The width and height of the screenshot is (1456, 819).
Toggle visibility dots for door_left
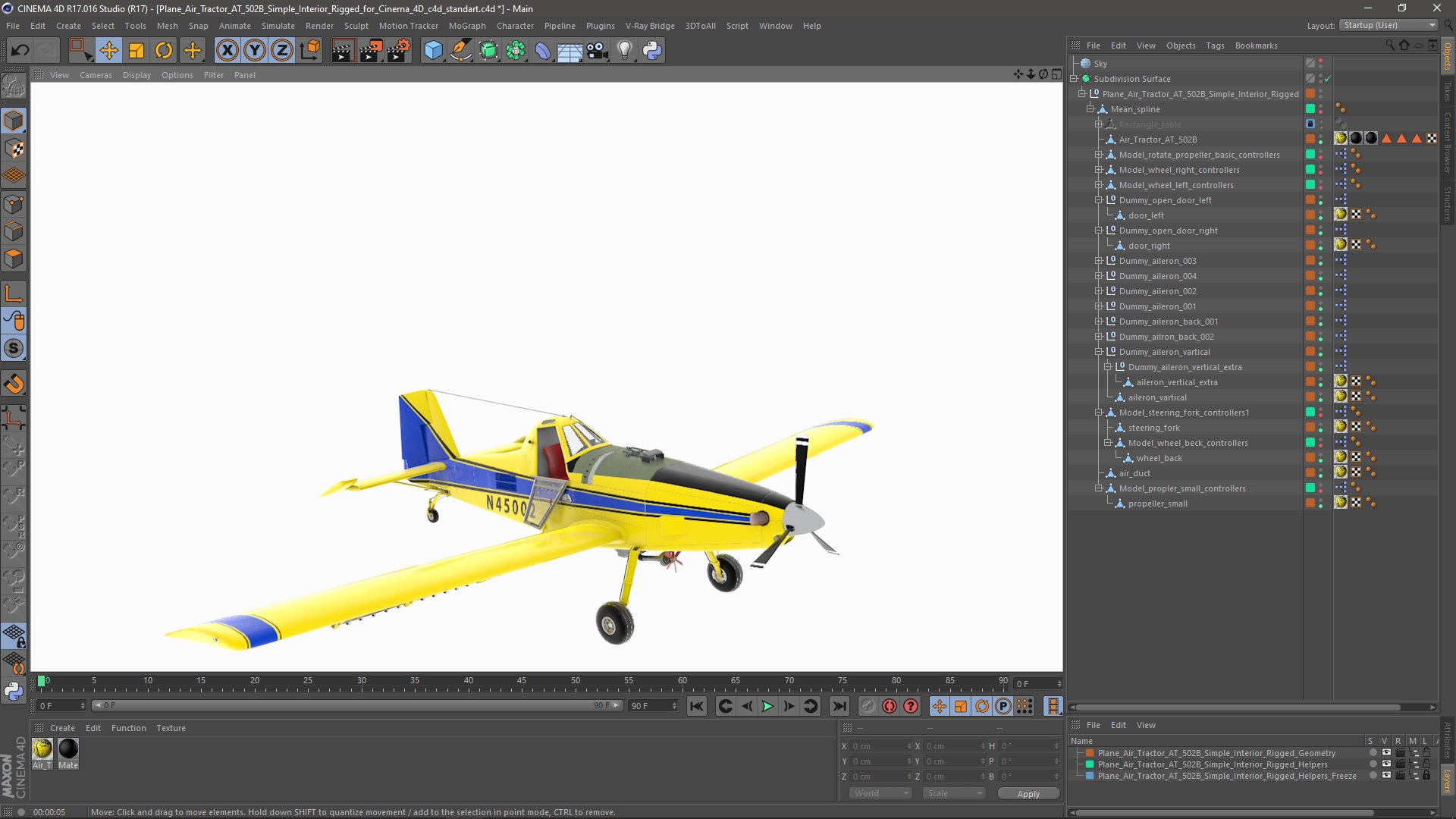pyautogui.click(x=1320, y=215)
